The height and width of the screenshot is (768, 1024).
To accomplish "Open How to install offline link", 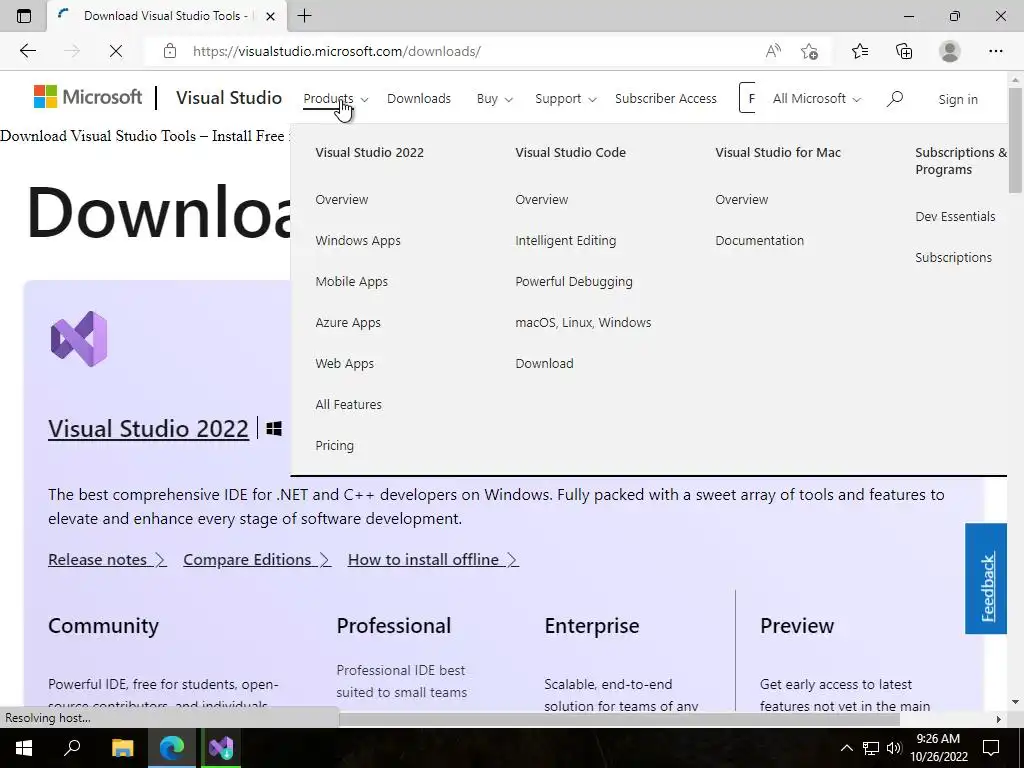I will (433, 560).
